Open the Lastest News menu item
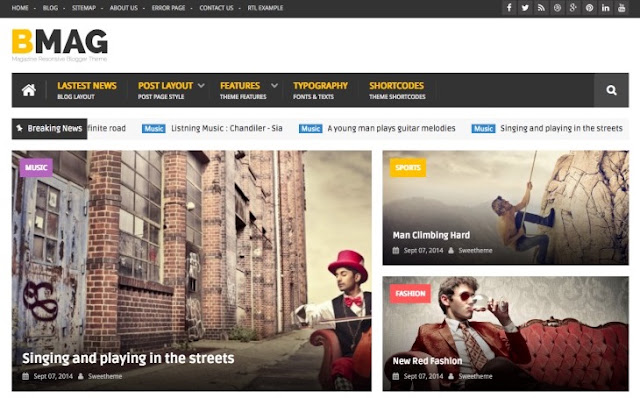The height and width of the screenshot is (398, 640). tap(87, 90)
